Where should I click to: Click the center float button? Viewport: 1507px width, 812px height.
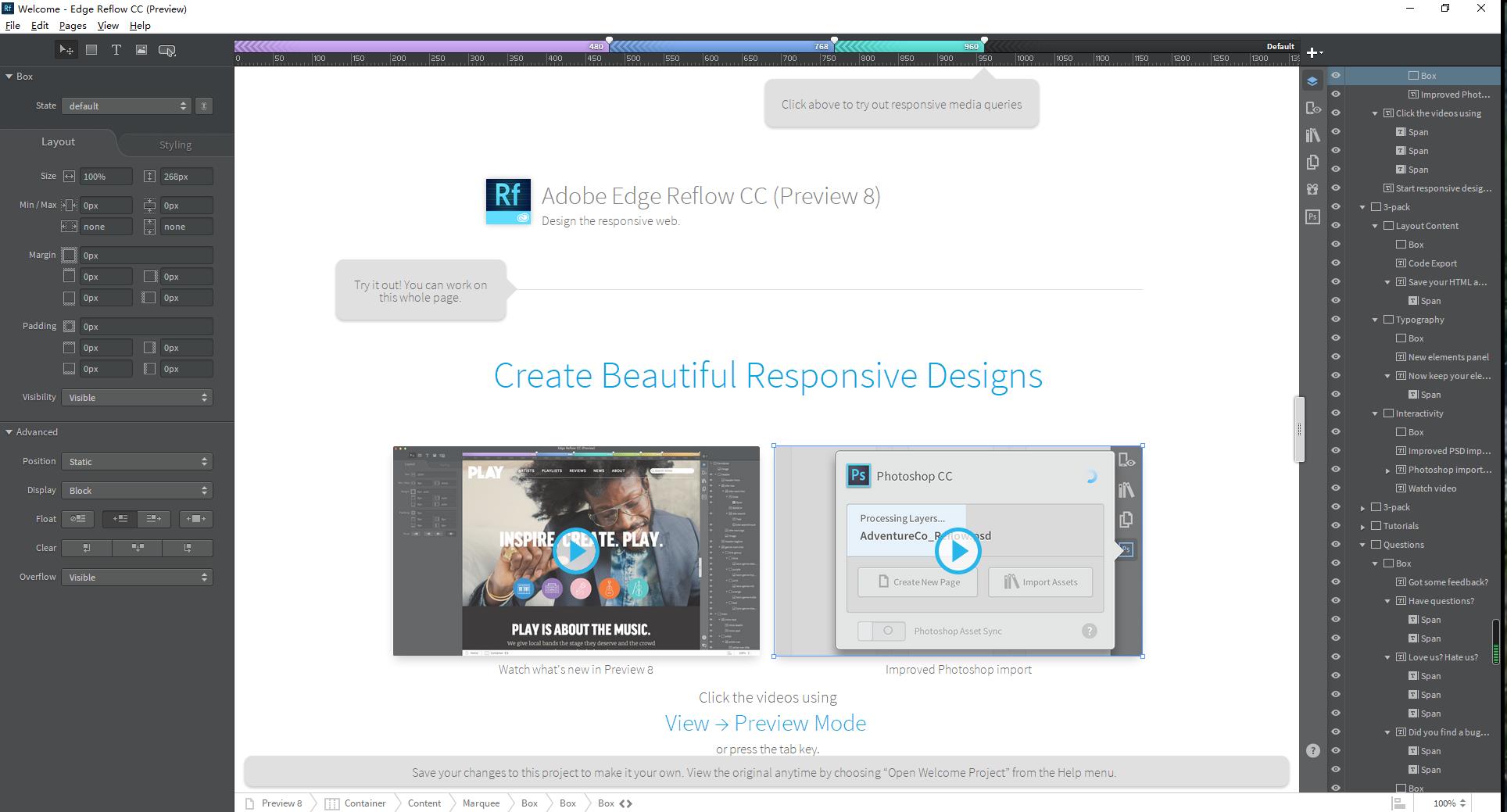[195, 519]
